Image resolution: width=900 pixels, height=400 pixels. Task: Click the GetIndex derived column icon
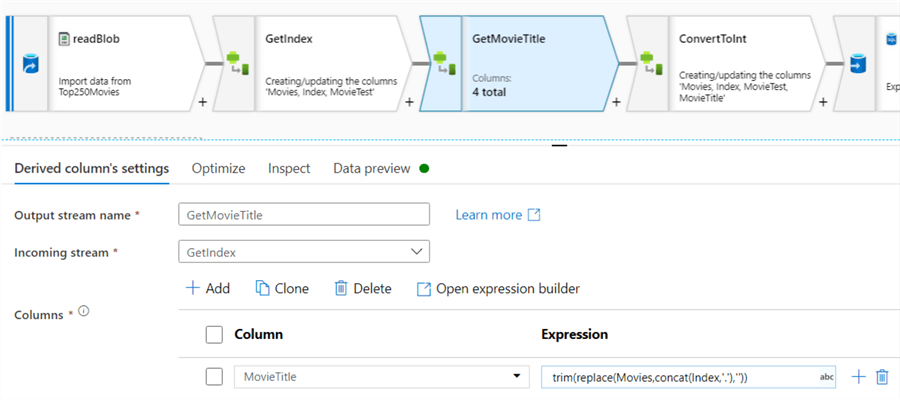[236, 64]
